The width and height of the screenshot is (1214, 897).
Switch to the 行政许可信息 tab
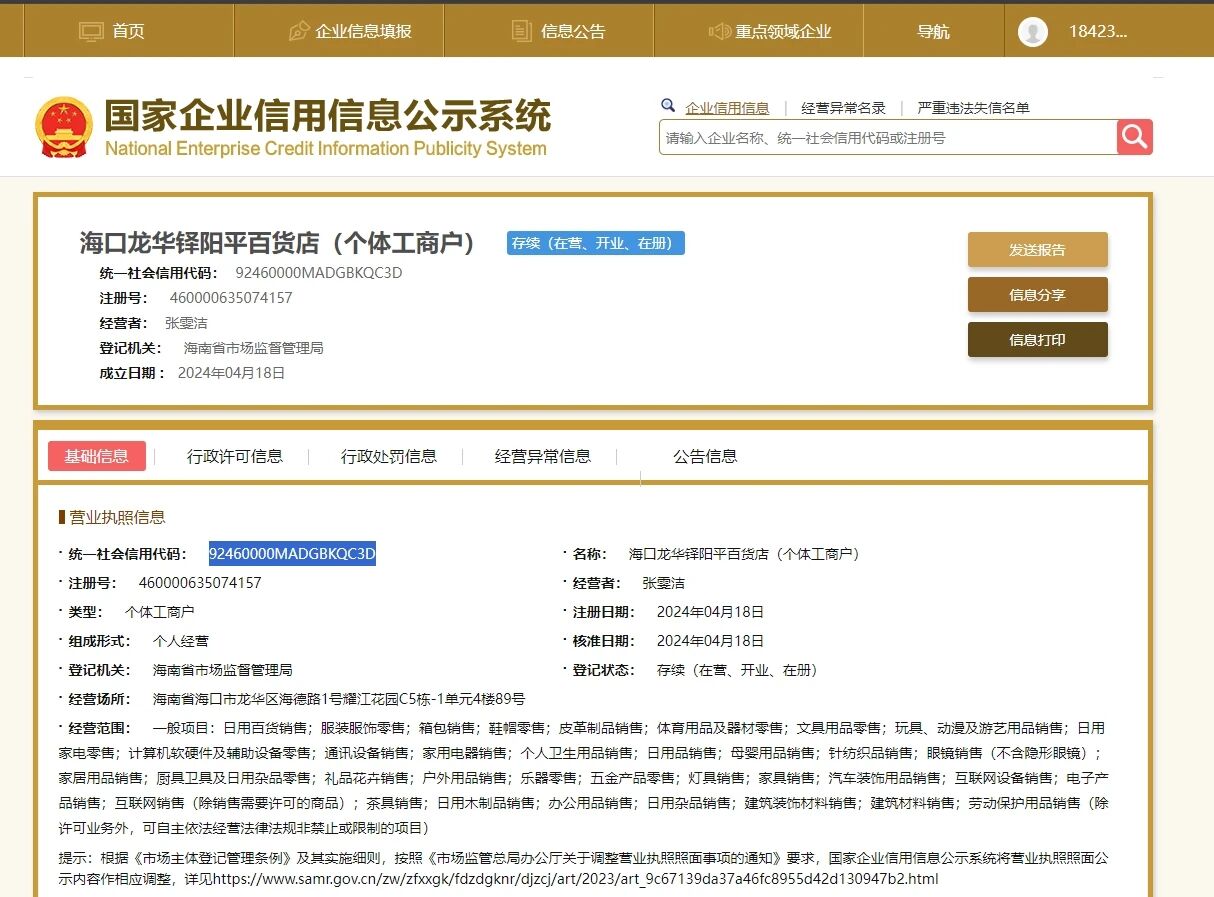pos(235,456)
